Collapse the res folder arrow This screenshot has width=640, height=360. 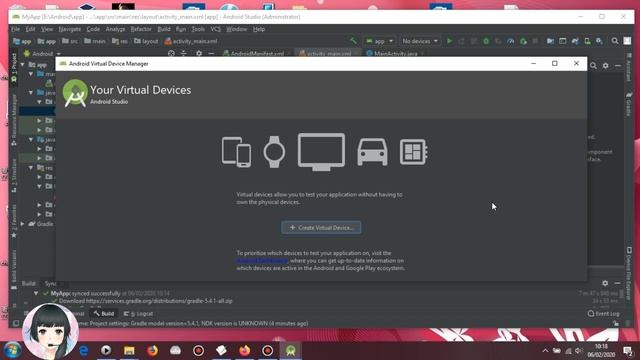point(31,168)
